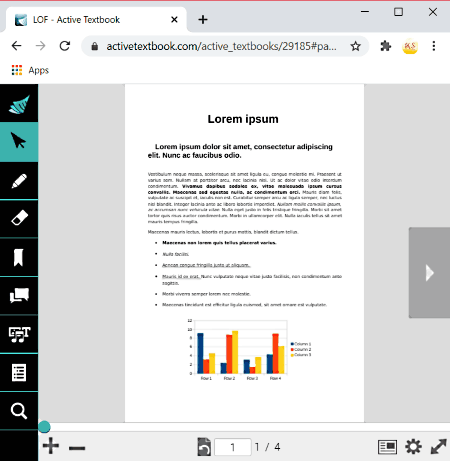Click the site lock security icon
Image resolution: width=450 pixels, height=461 pixels.
coord(95,46)
